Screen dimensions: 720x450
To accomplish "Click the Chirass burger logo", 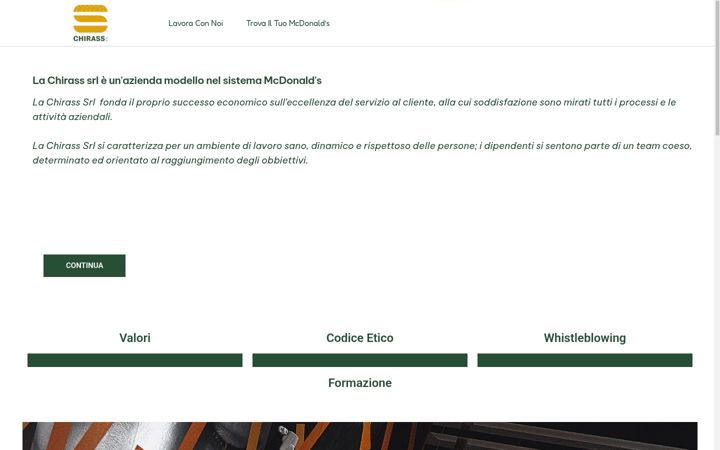I will pos(90,23).
